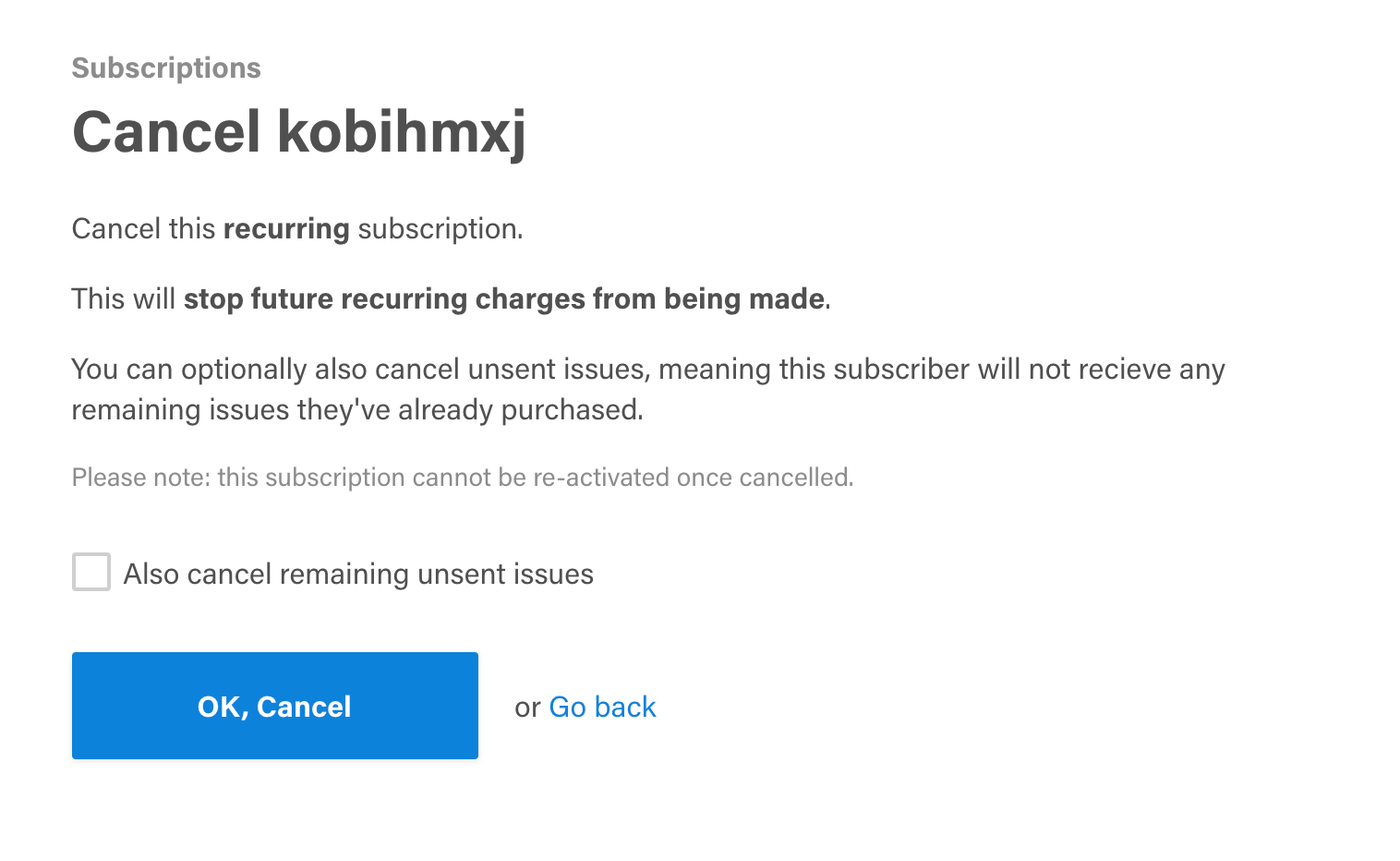Click the 'Also cancel remaining unsent issues' label
1400x861 pixels.
click(358, 574)
